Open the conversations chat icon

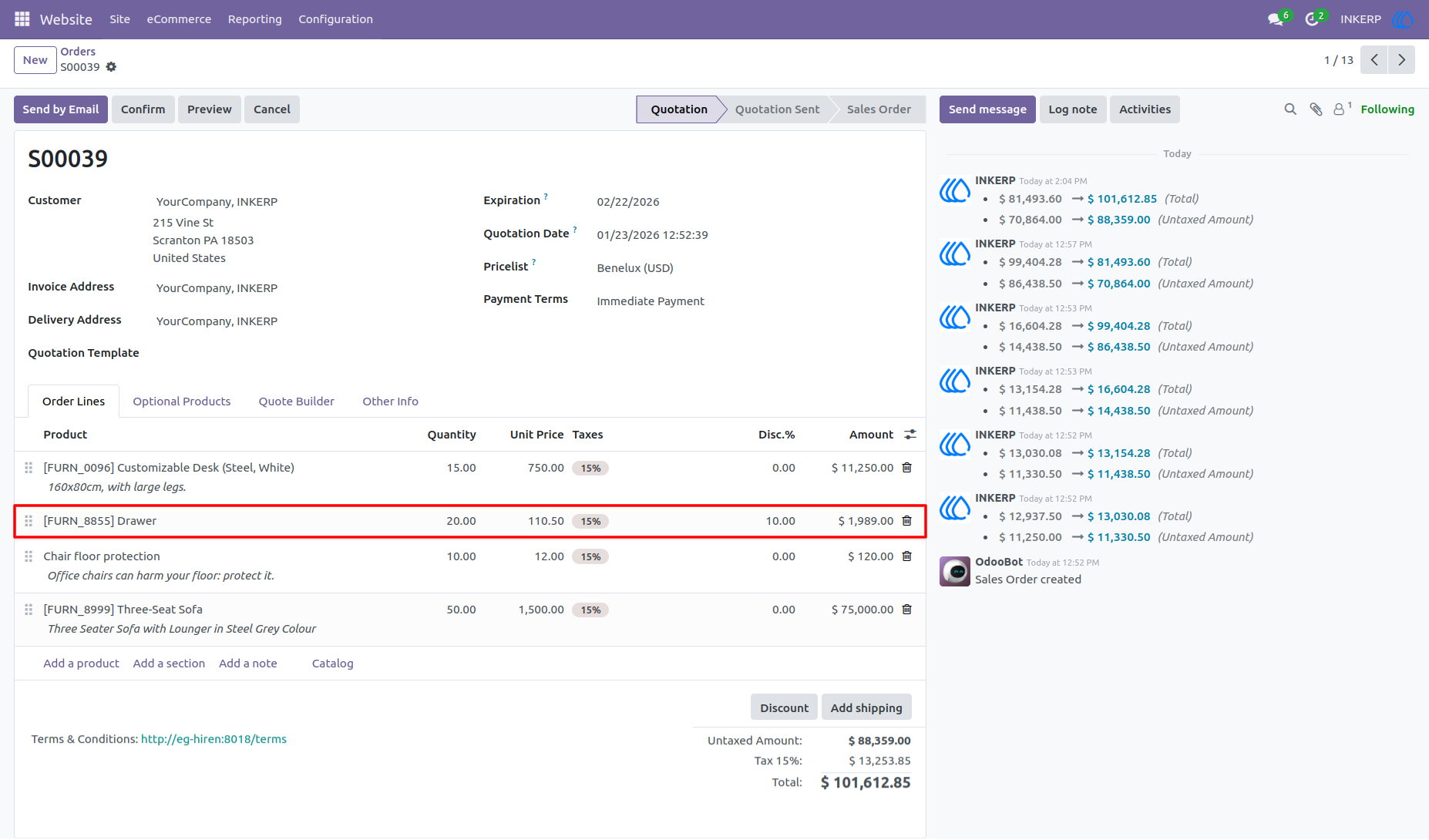tap(1276, 19)
